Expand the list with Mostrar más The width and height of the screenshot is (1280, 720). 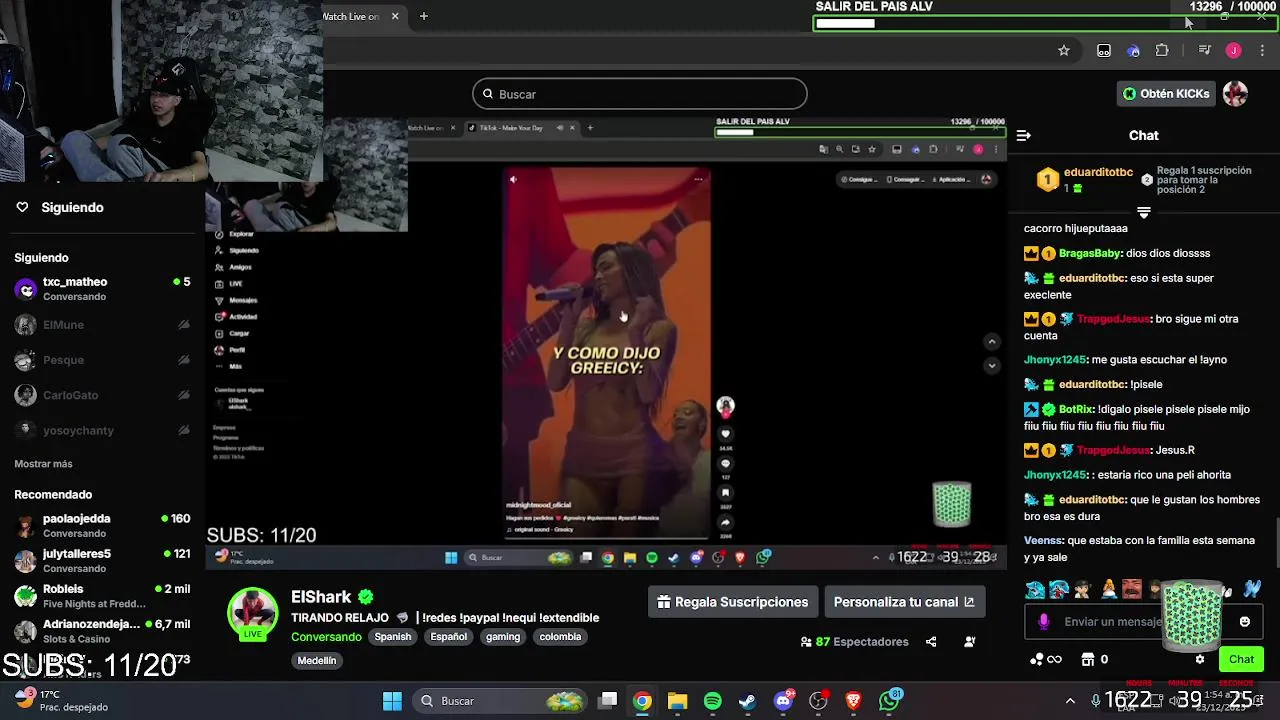[x=43, y=464]
